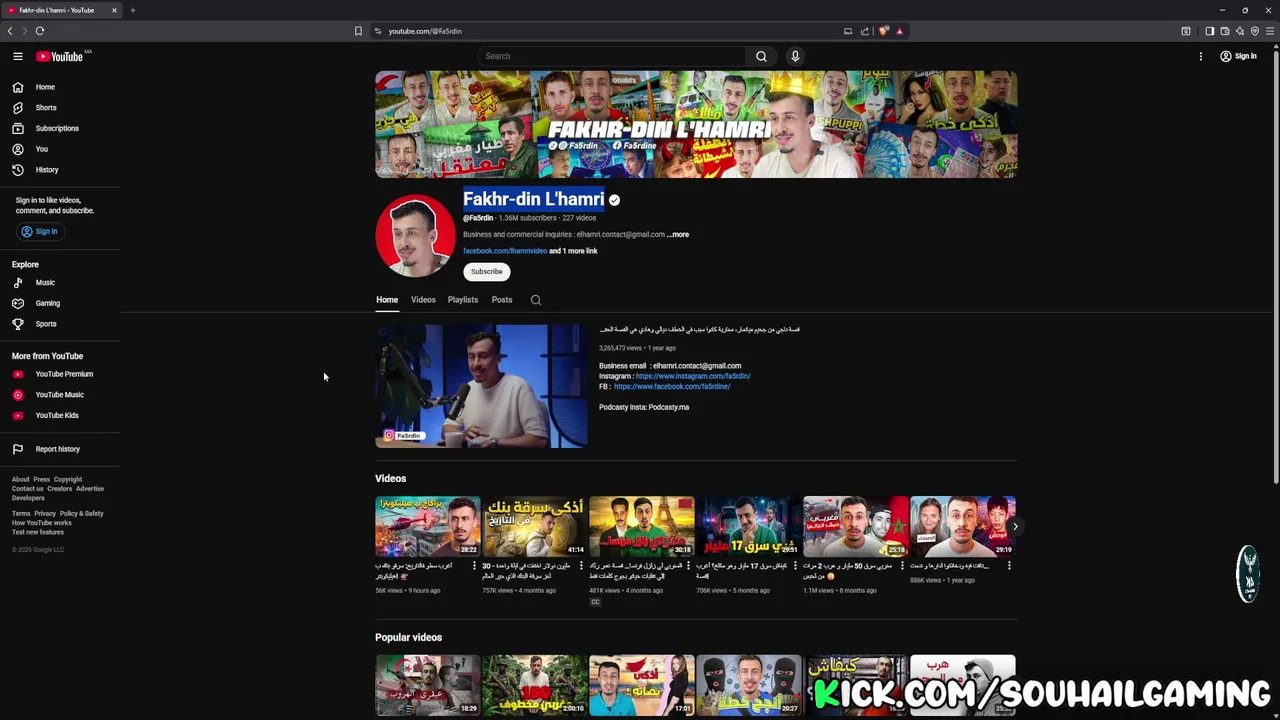Screen dimensions: 1280x720
Task: Open the three-dot settings menu near Sign in
Action: (1201, 56)
